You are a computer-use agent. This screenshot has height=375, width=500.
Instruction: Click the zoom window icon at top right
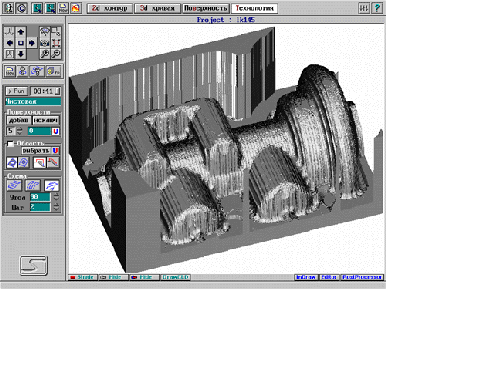pyautogui.click(x=56, y=32)
